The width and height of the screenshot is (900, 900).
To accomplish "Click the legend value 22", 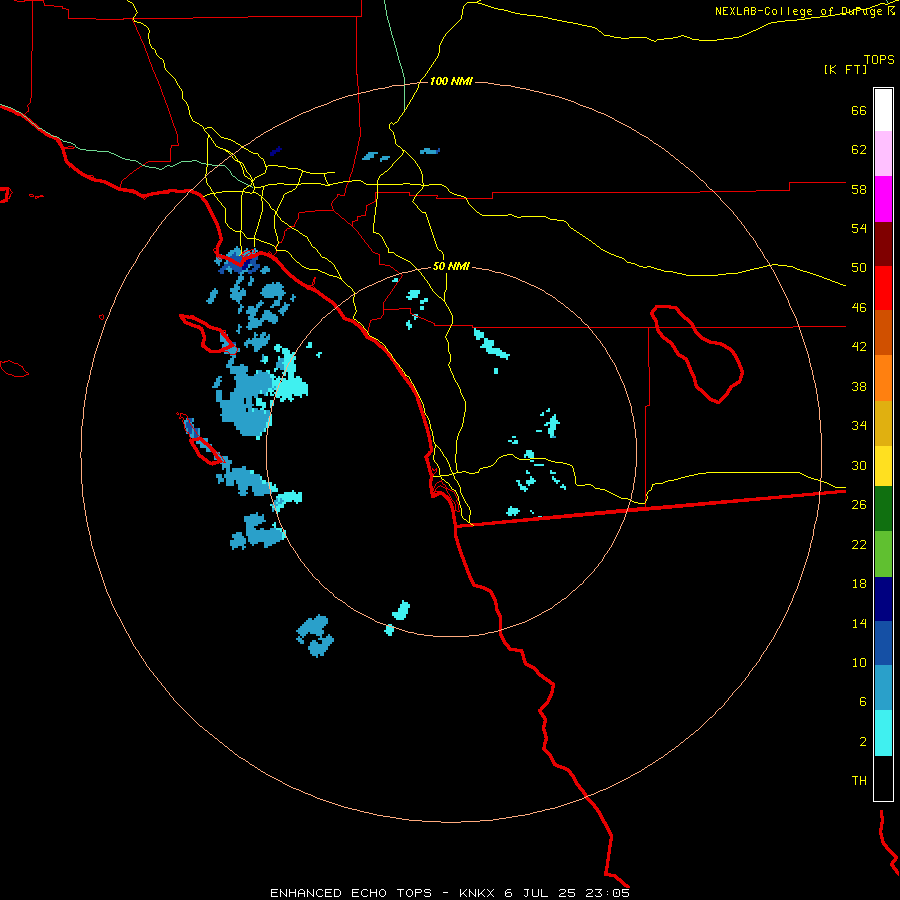I will point(859,544).
